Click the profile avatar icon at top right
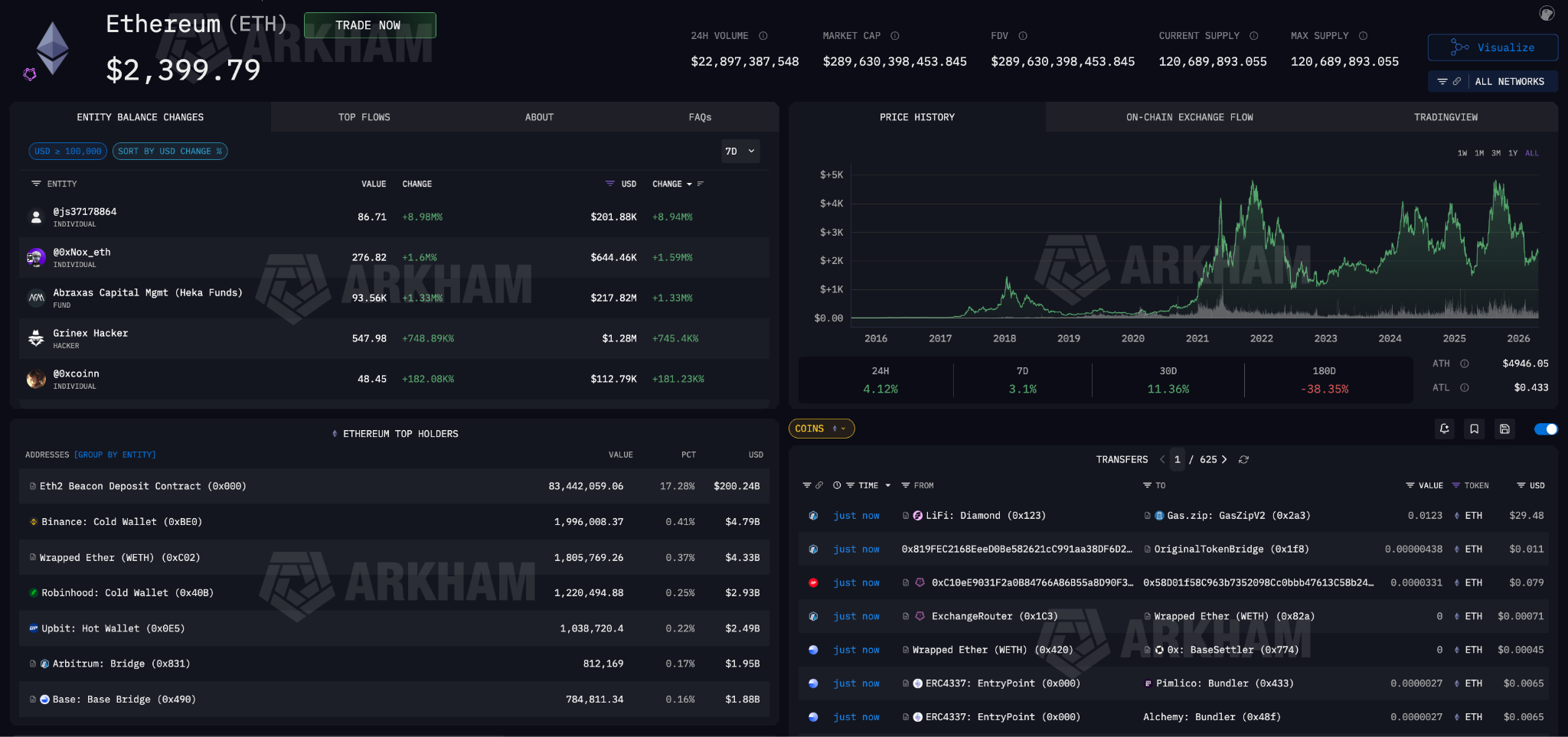This screenshot has width=1568, height=737. [x=1547, y=13]
